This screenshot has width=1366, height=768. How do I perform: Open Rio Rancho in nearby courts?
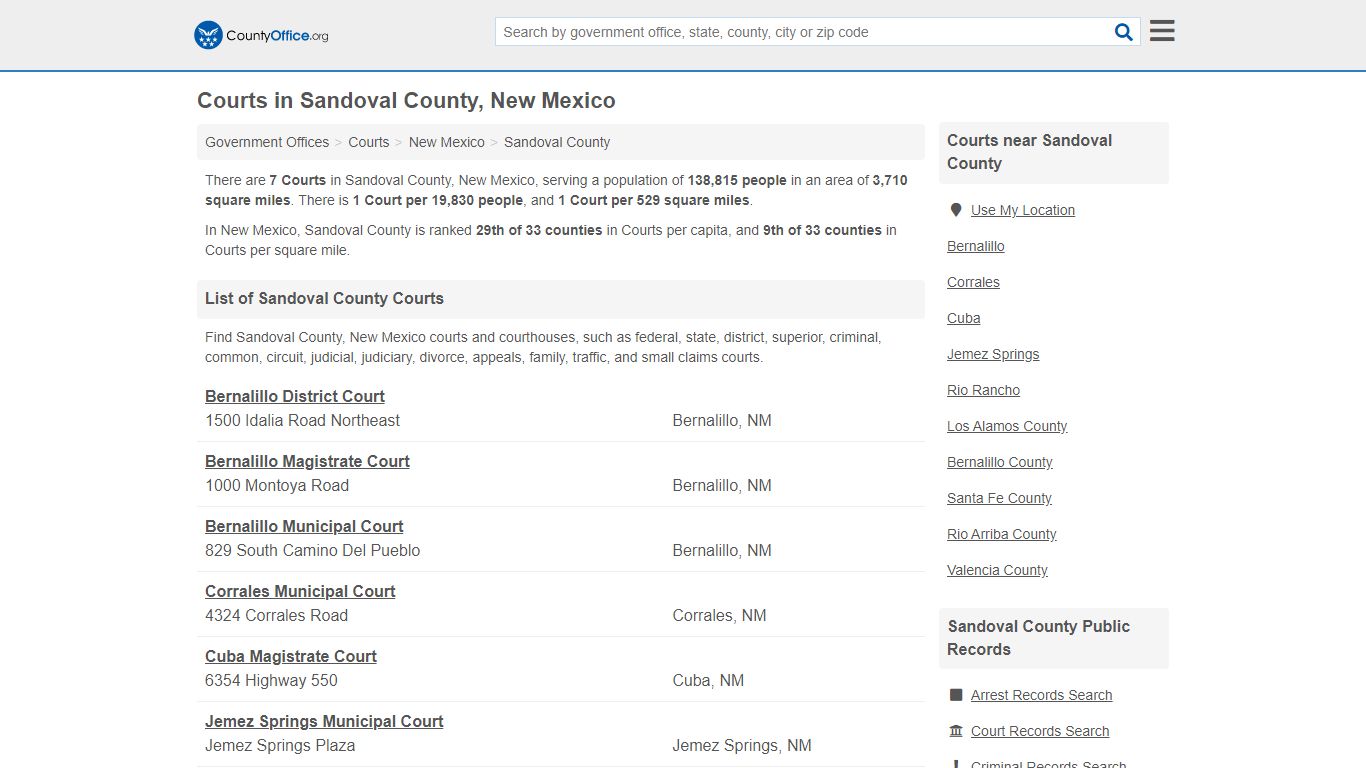984,390
